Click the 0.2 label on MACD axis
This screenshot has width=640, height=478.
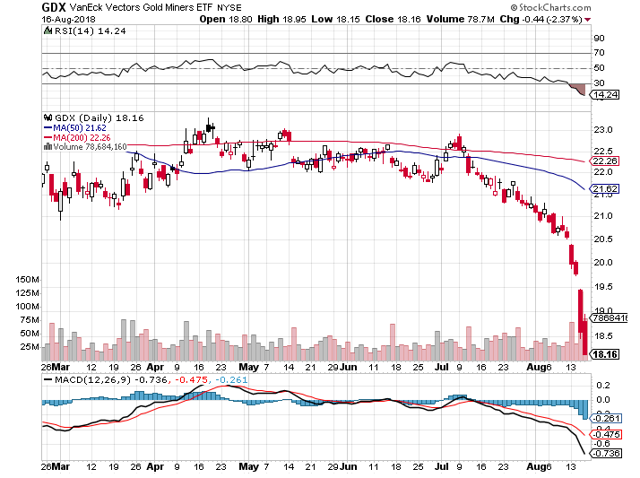point(603,385)
